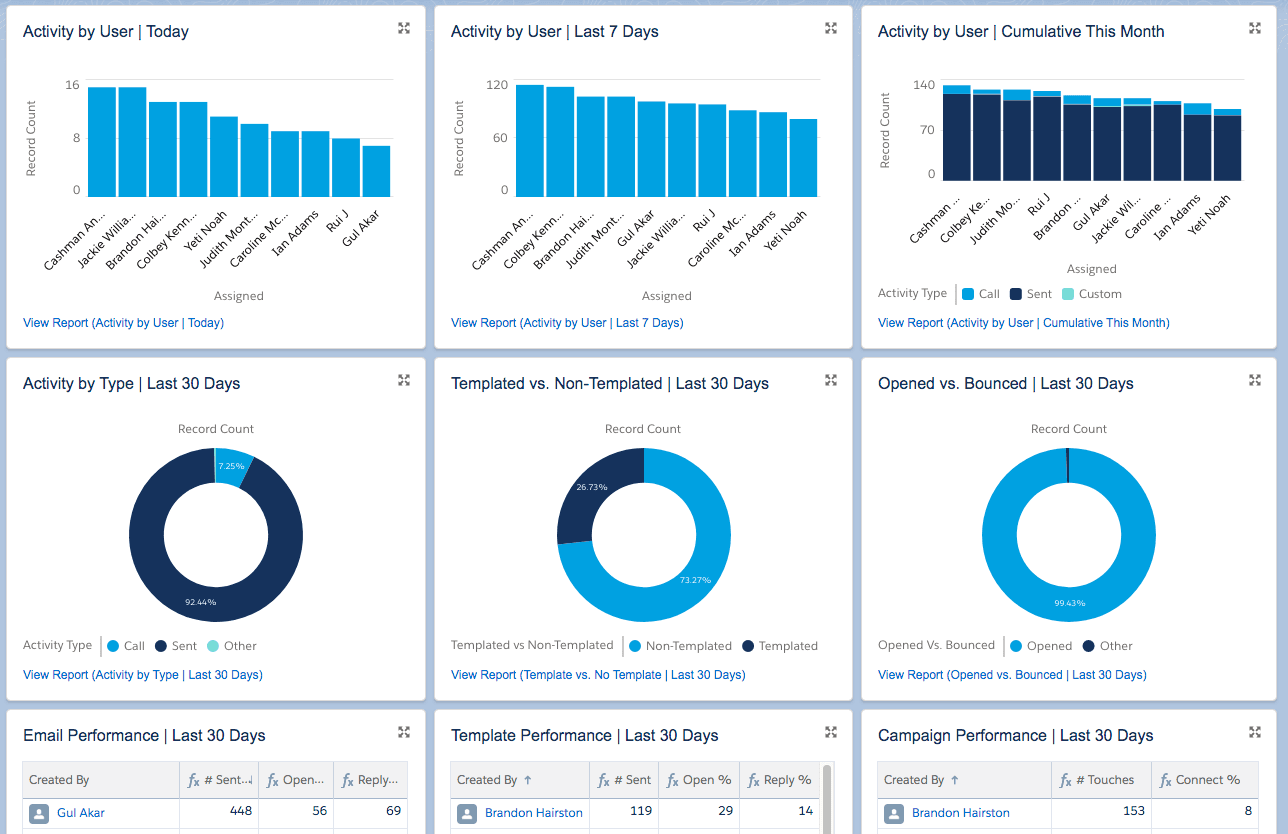1288x834 pixels.
Task: Open Brandon Hairston's record from Template Performance
Action: pyautogui.click(x=534, y=811)
